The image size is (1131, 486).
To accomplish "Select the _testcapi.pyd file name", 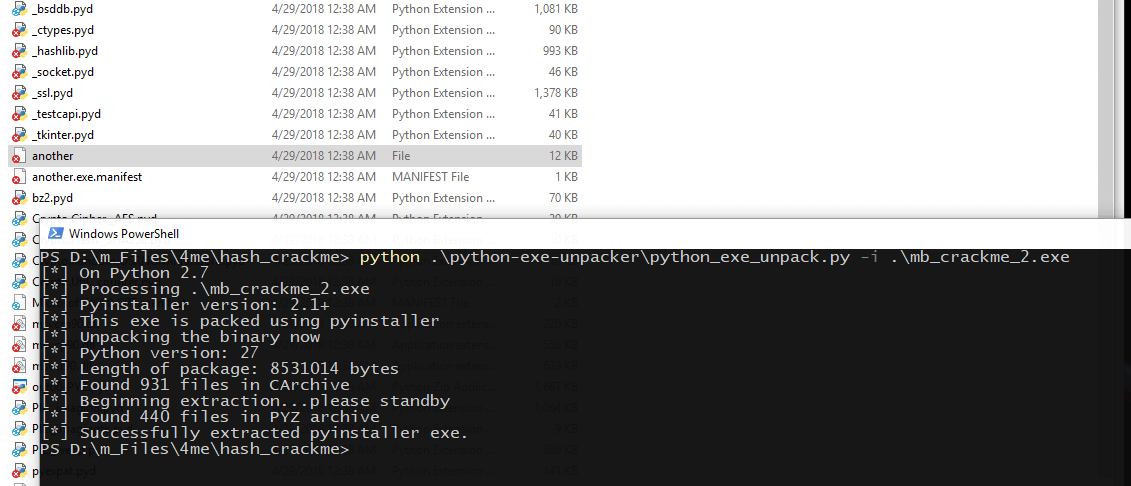I will pos(66,114).
